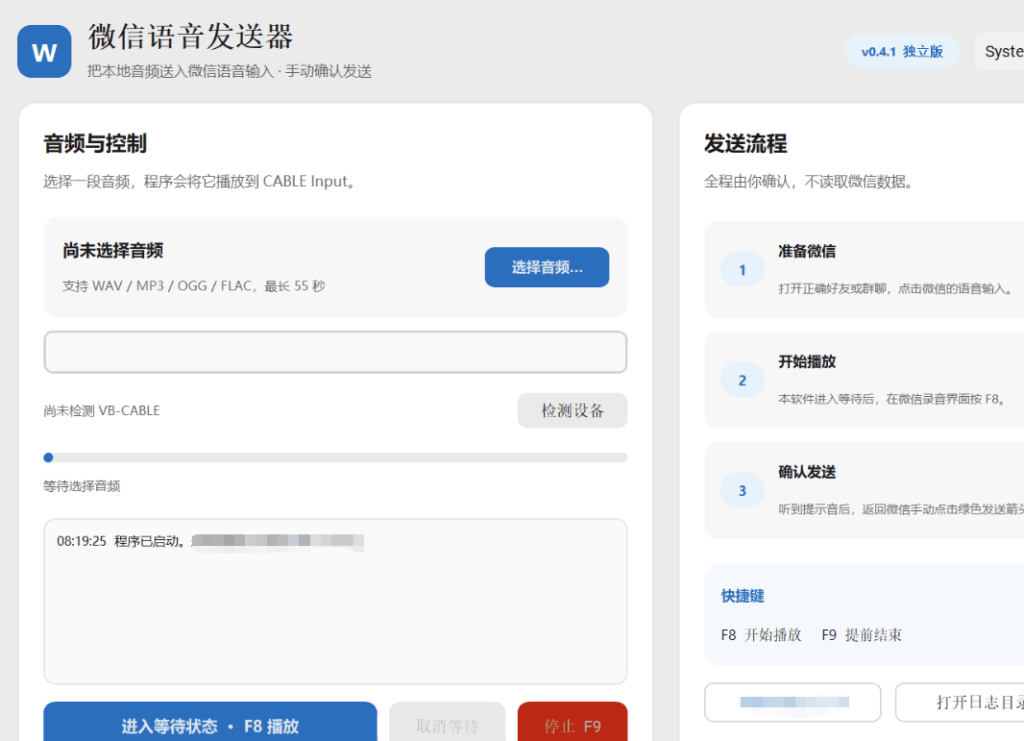The width and height of the screenshot is (1024, 741).
Task: Click the 检测设备 button
Action: tap(572, 411)
